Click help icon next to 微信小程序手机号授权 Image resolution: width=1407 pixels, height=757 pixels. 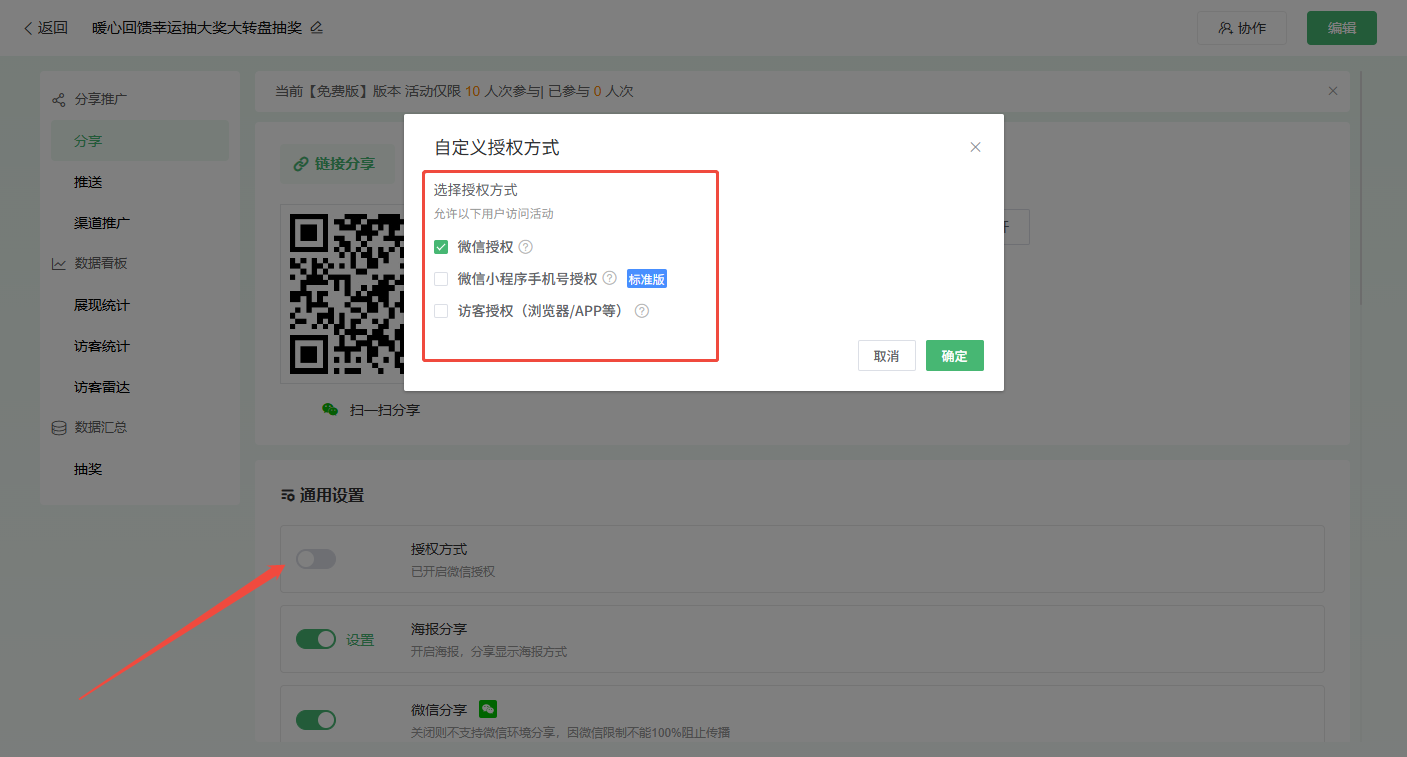pyautogui.click(x=609, y=279)
